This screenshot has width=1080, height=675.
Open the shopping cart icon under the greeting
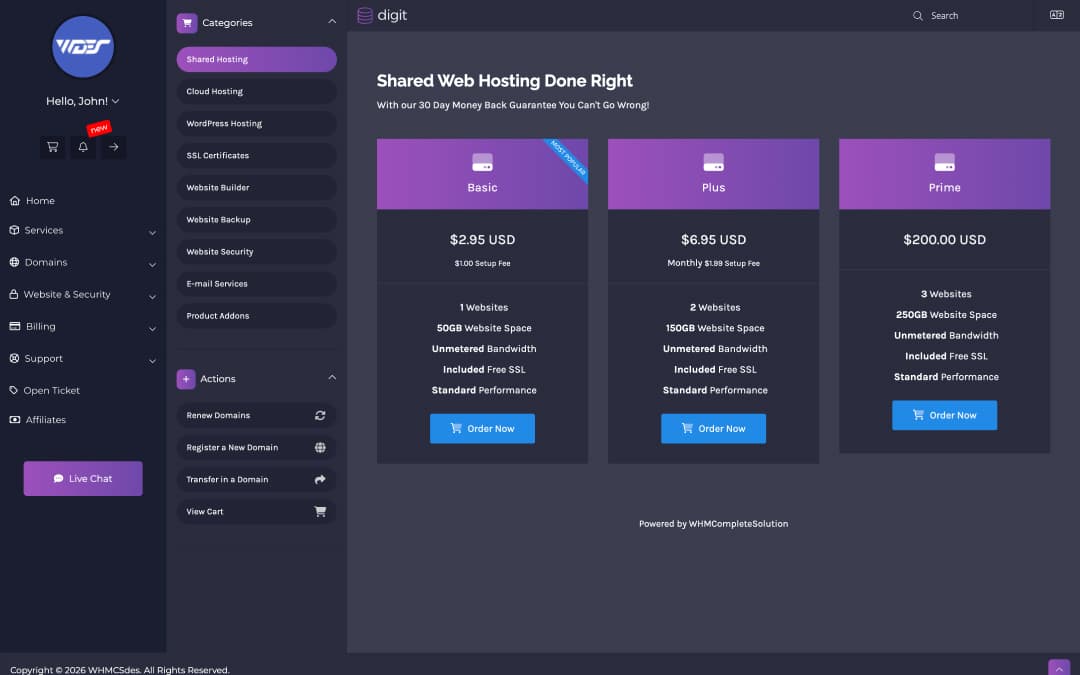[52, 147]
